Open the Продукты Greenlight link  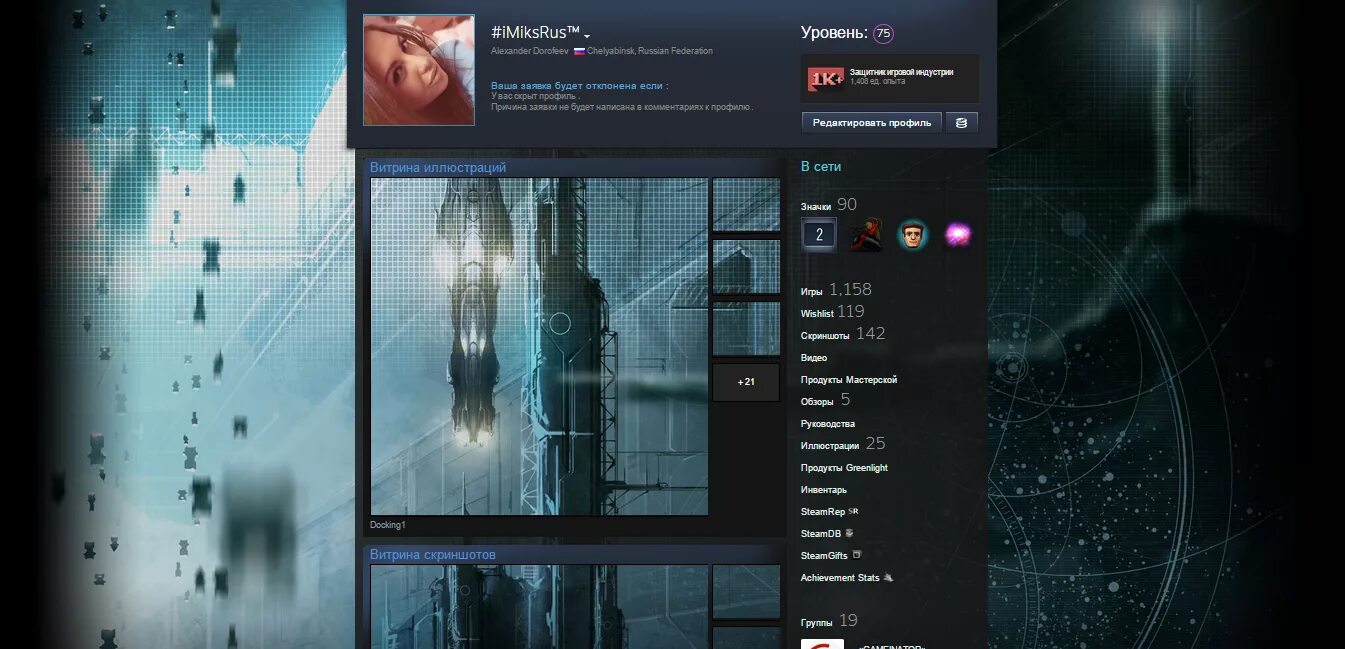click(844, 467)
